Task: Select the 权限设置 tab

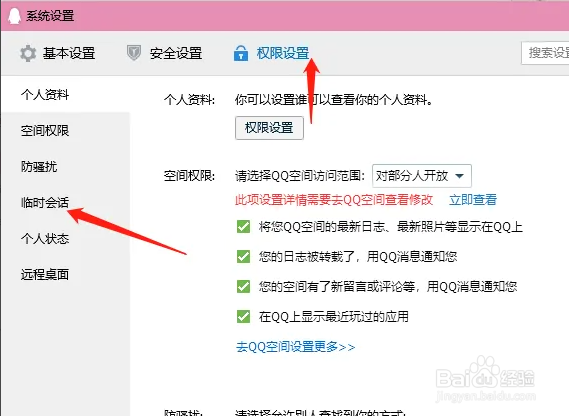Action: [x=283, y=53]
